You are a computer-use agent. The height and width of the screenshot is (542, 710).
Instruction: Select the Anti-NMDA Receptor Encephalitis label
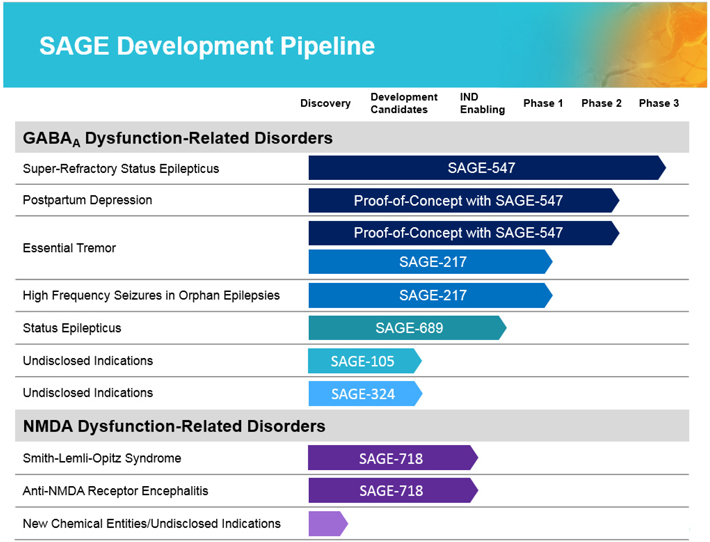coord(116,491)
